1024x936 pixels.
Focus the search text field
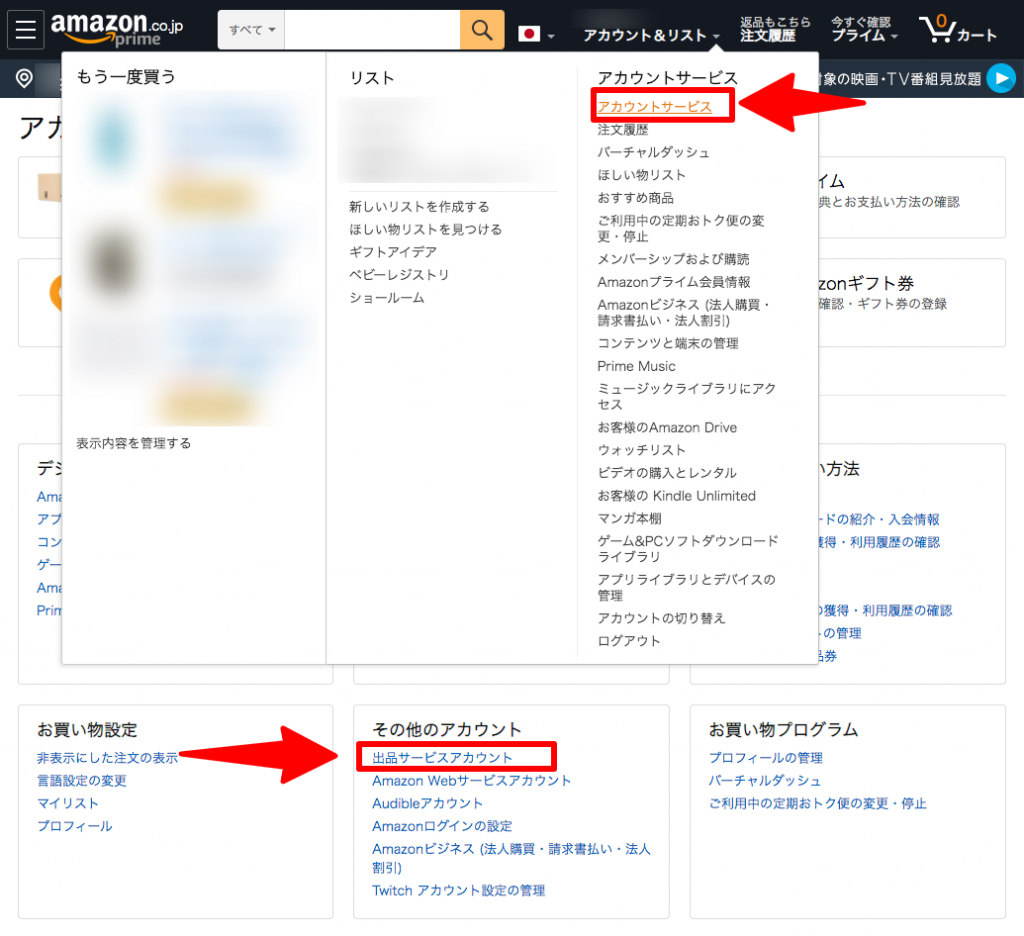[372, 30]
